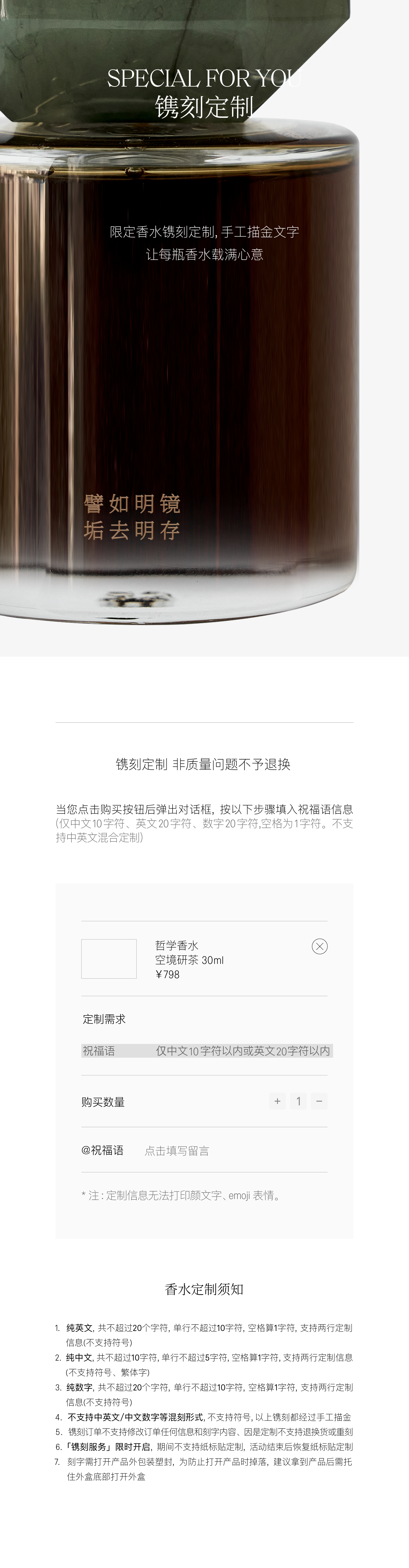Open the product thumbnail placeholder image
Viewport: 409px width, 1568px height.
pos(109,959)
